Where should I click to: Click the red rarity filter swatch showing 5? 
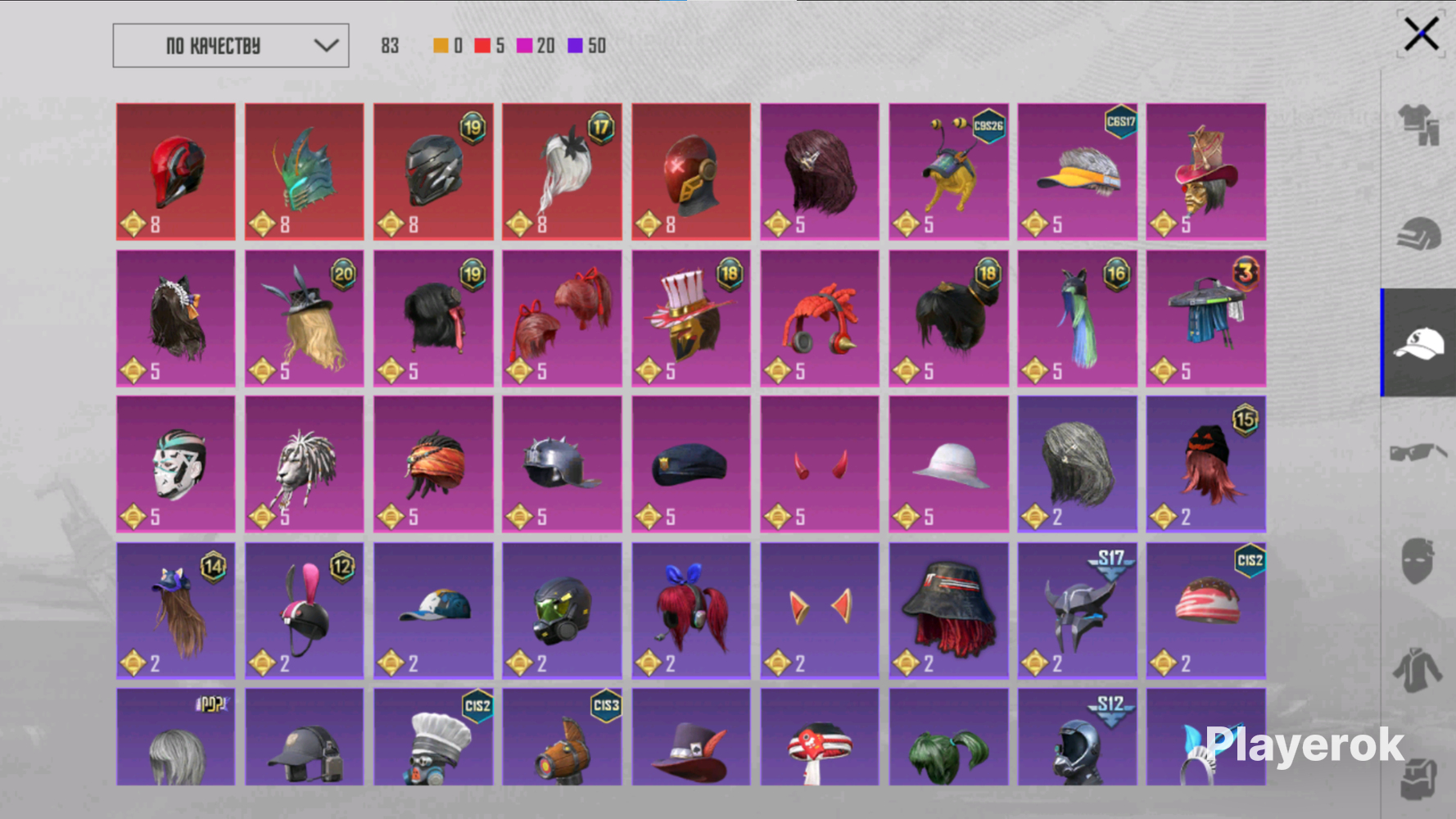[x=482, y=46]
